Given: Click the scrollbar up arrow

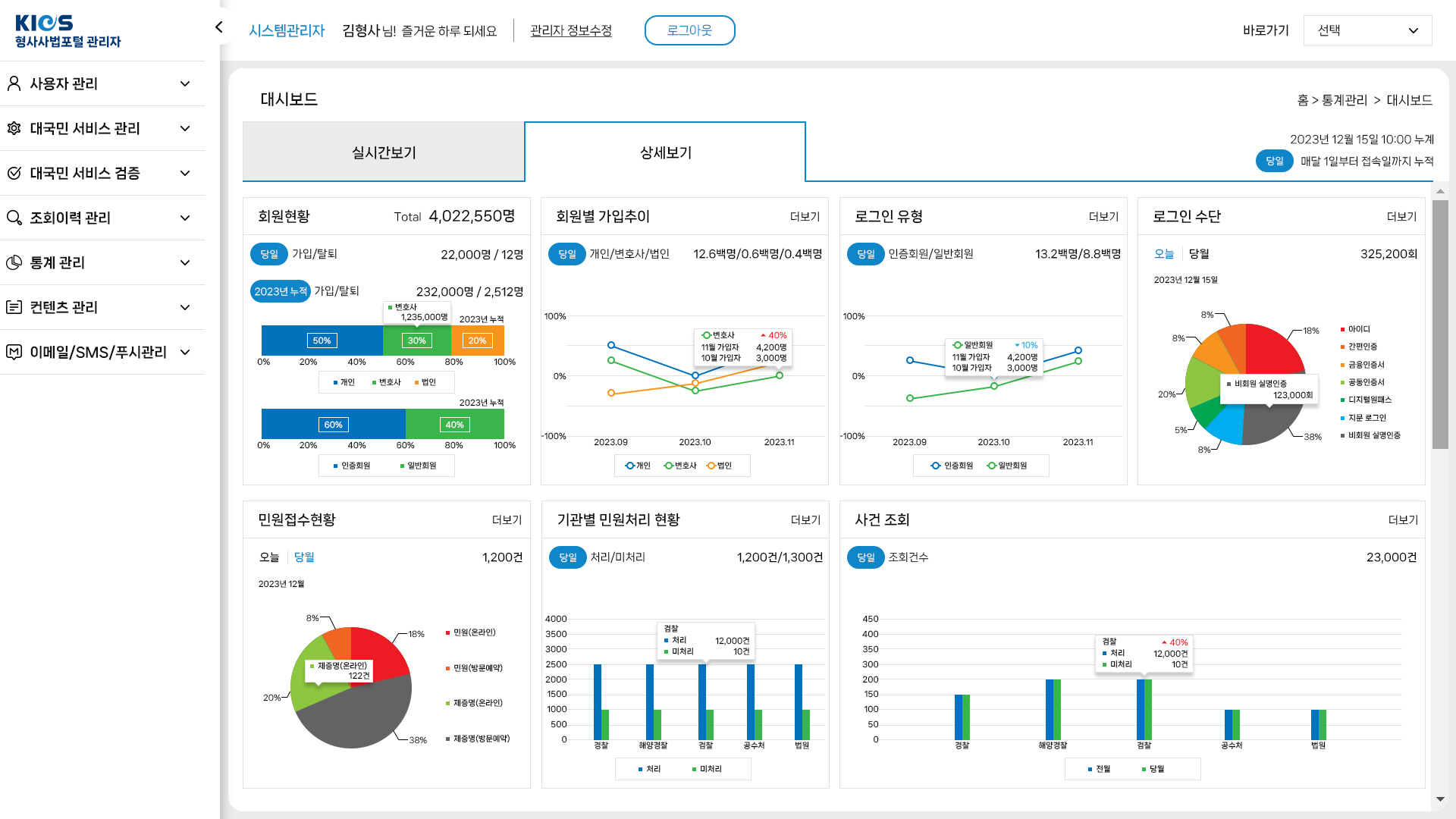Looking at the screenshot, I should pyautogui.click(x=1440, y=191).
